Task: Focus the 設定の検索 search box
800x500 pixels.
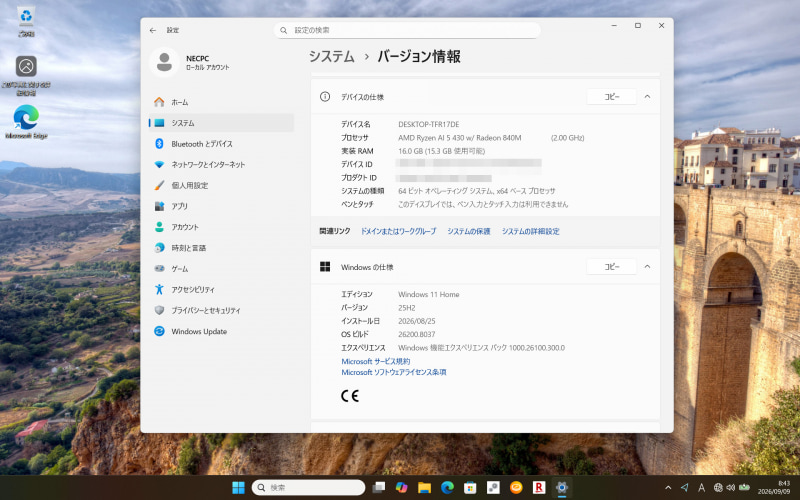Action: [407, 30]
